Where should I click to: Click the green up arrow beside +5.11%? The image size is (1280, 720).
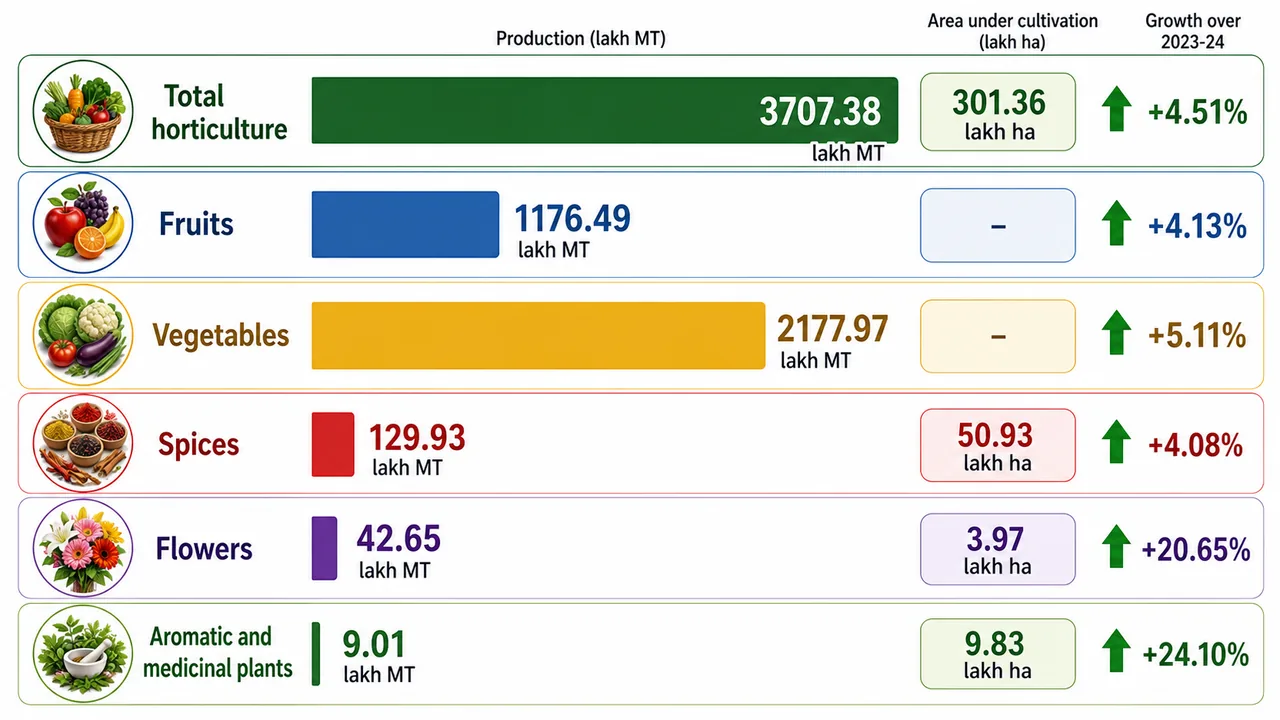[1116, 333]
